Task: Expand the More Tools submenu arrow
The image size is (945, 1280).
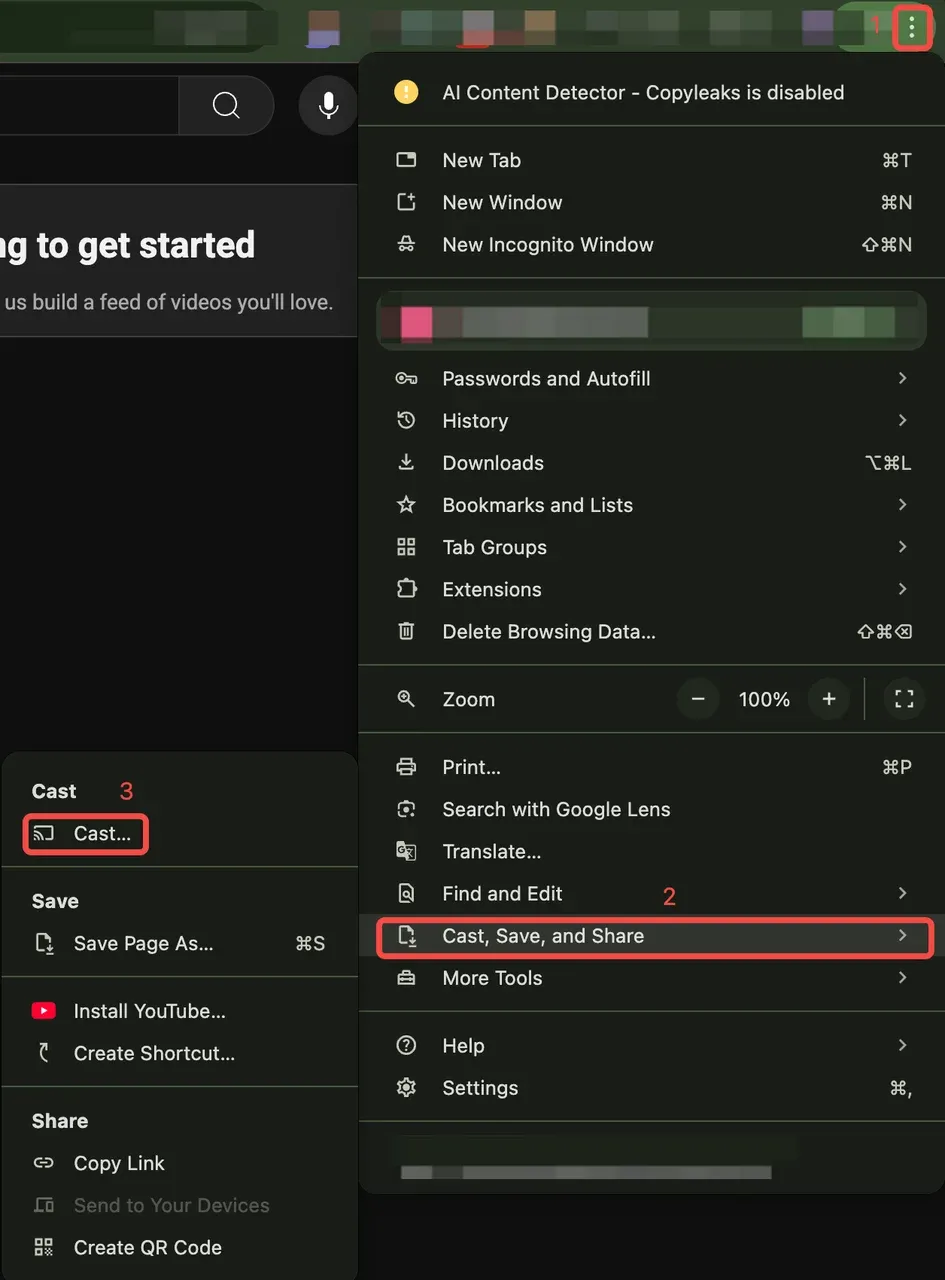Action: point(902,978)
